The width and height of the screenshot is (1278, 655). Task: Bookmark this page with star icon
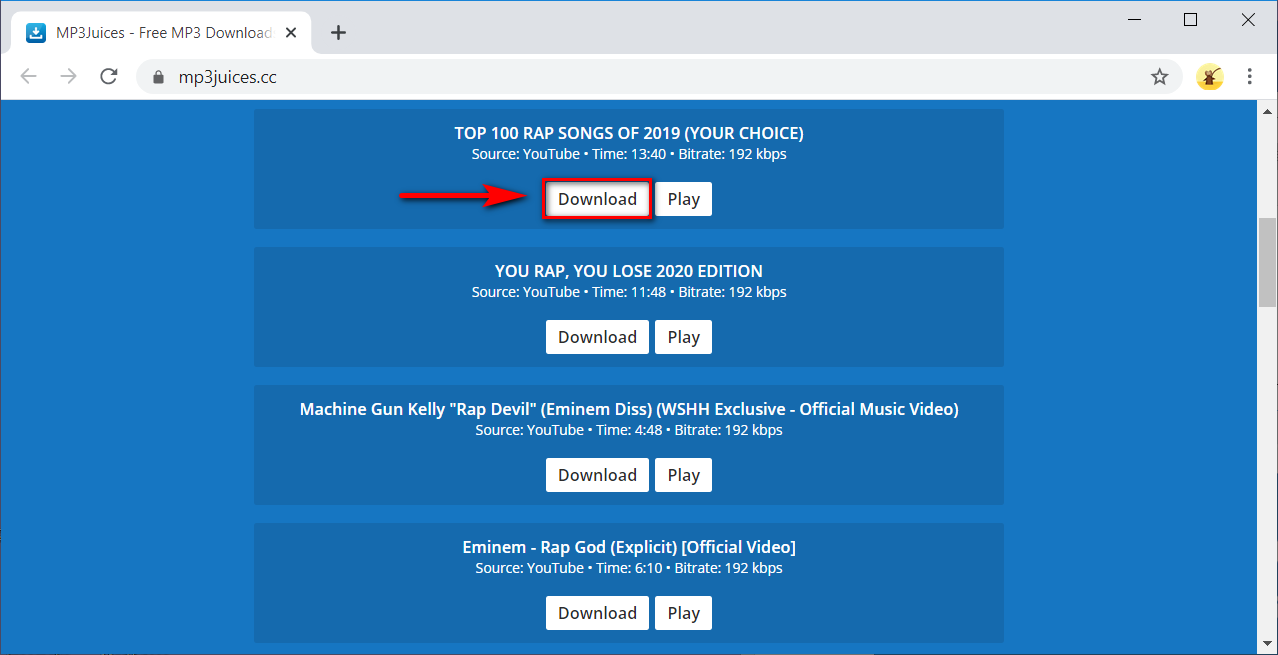click(1159, 77)
